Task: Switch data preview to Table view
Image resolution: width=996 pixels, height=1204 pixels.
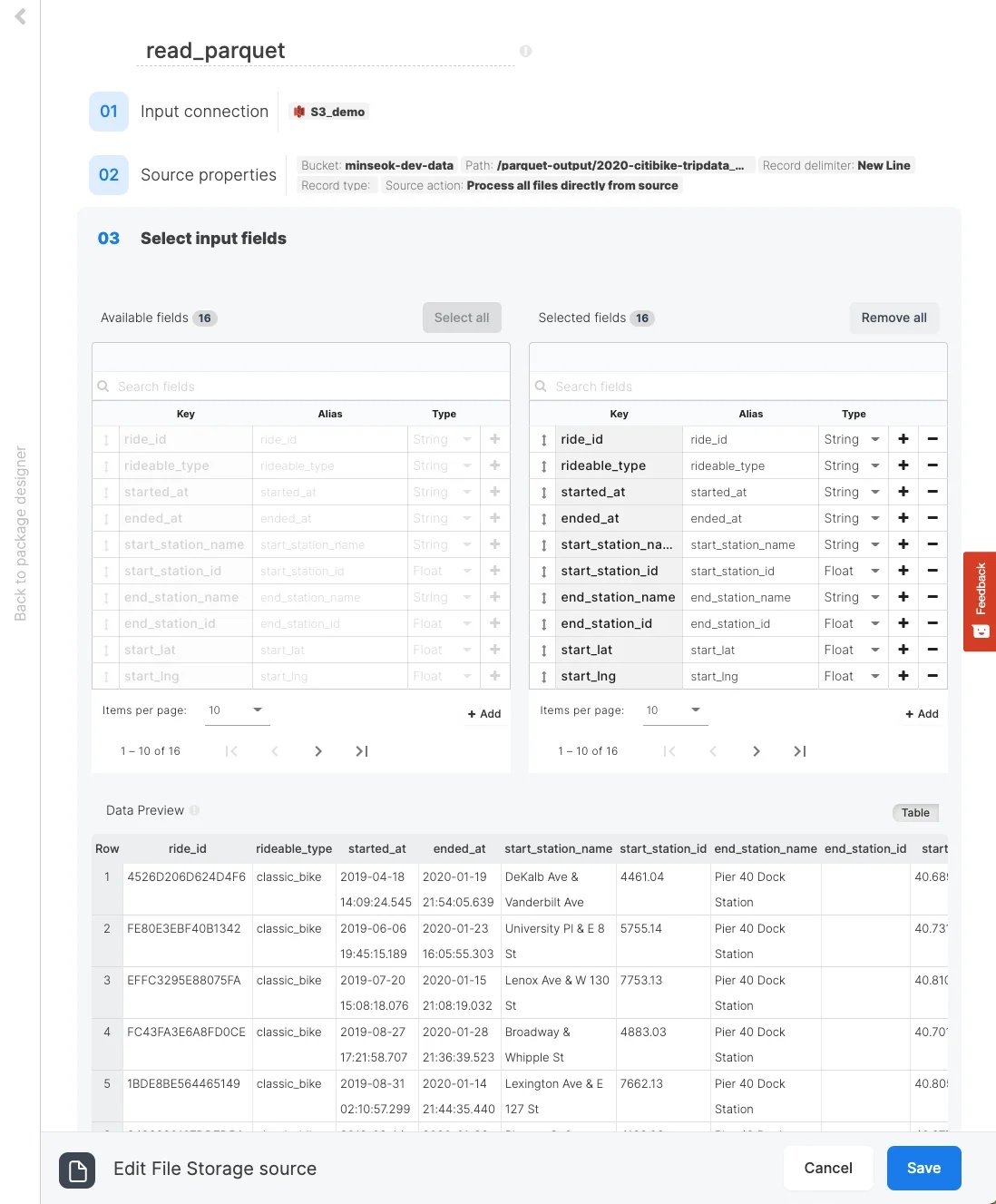Action: point(915,813)
